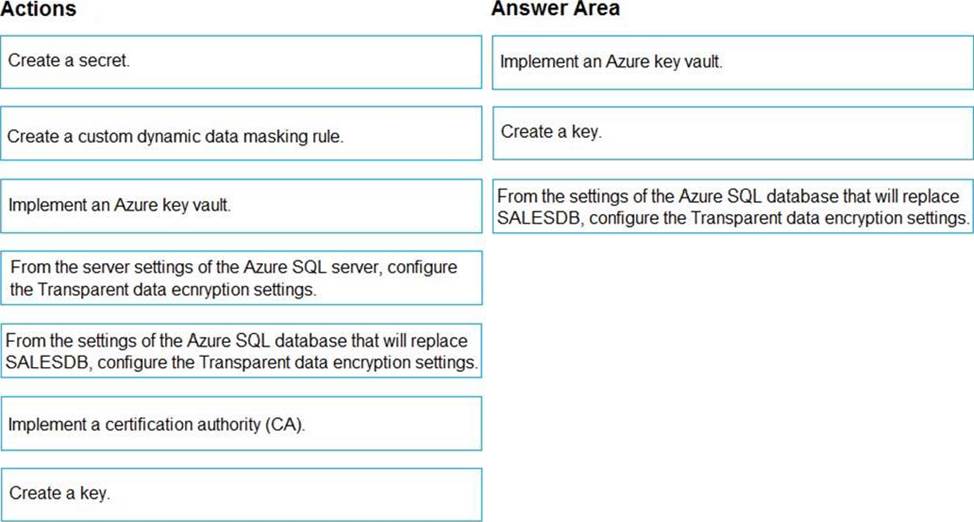Select "Create a key." step in Answer Area

[732, 133]
